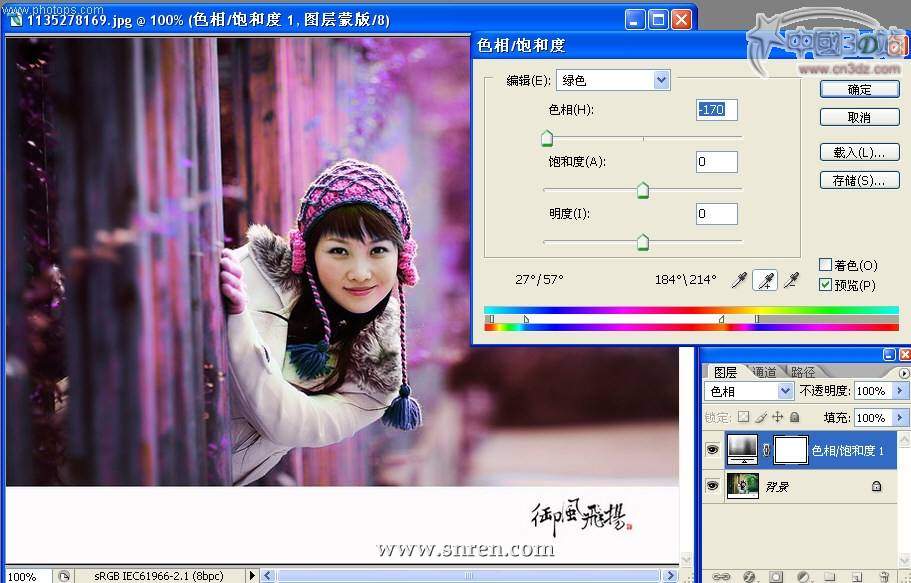Create new fill or adjustment layer
This screenshot has width=911, height=583.
[x=804, y=577]
